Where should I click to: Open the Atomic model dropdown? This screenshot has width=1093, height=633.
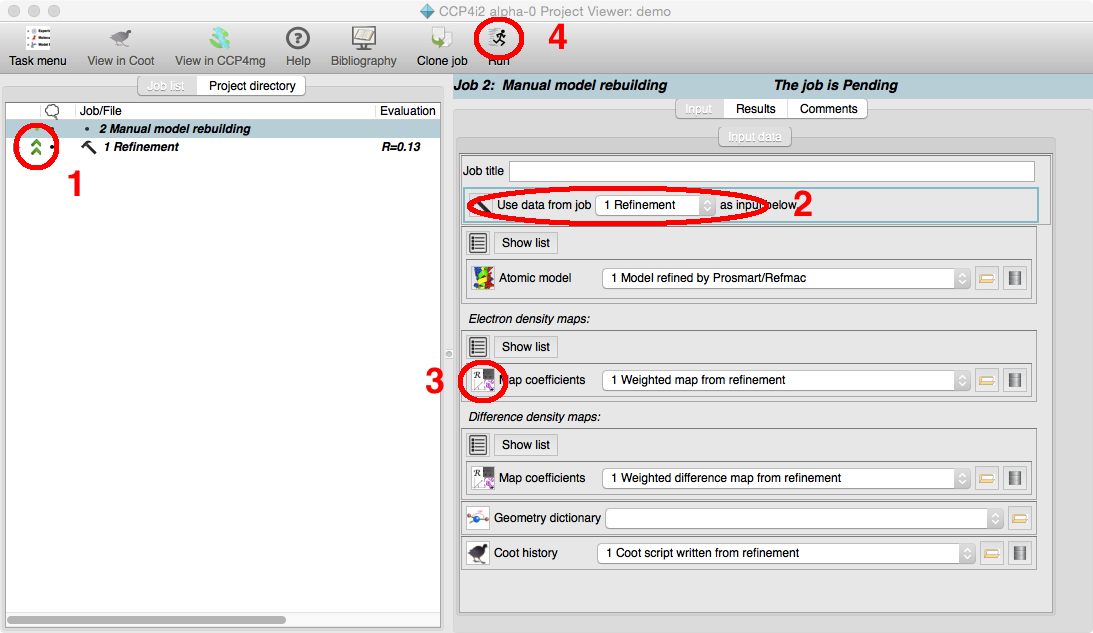pyautogui.click(x=786, y=278)
